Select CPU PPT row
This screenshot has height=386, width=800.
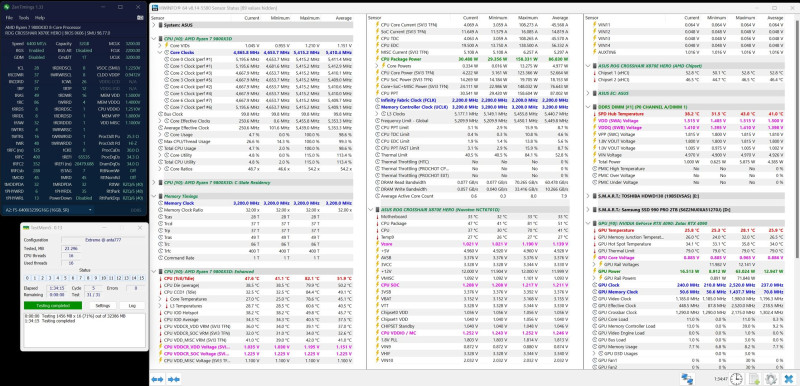point(473,93)
